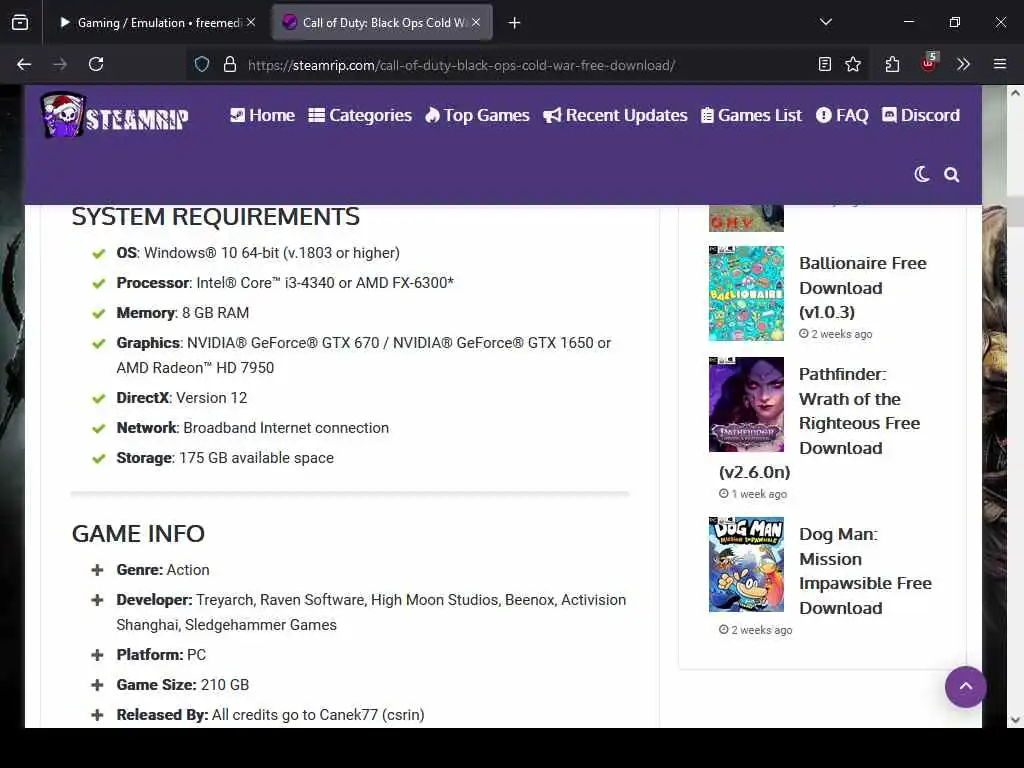Bookmark this page with the star icon
1024x768 pixels.
[x=853, y=64]
